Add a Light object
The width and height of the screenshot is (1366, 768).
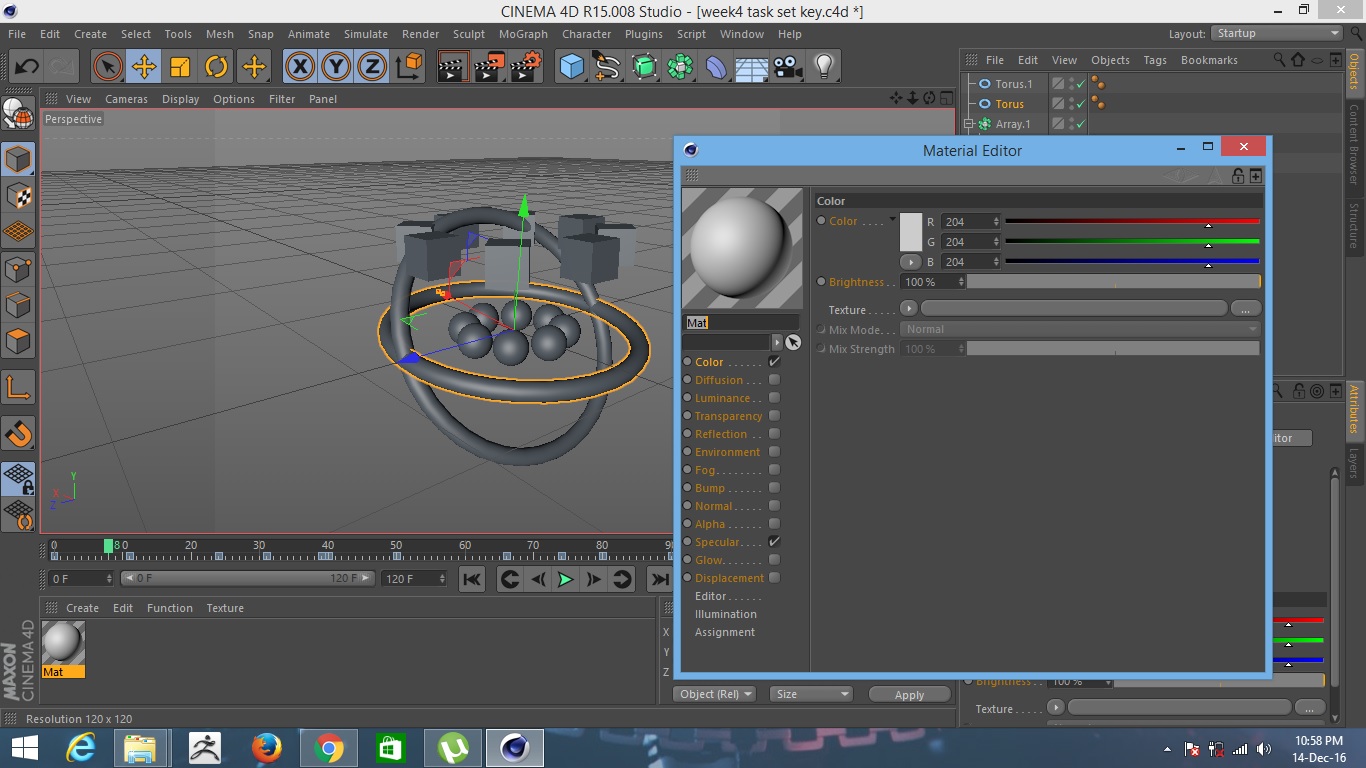[x=824, y=67]
